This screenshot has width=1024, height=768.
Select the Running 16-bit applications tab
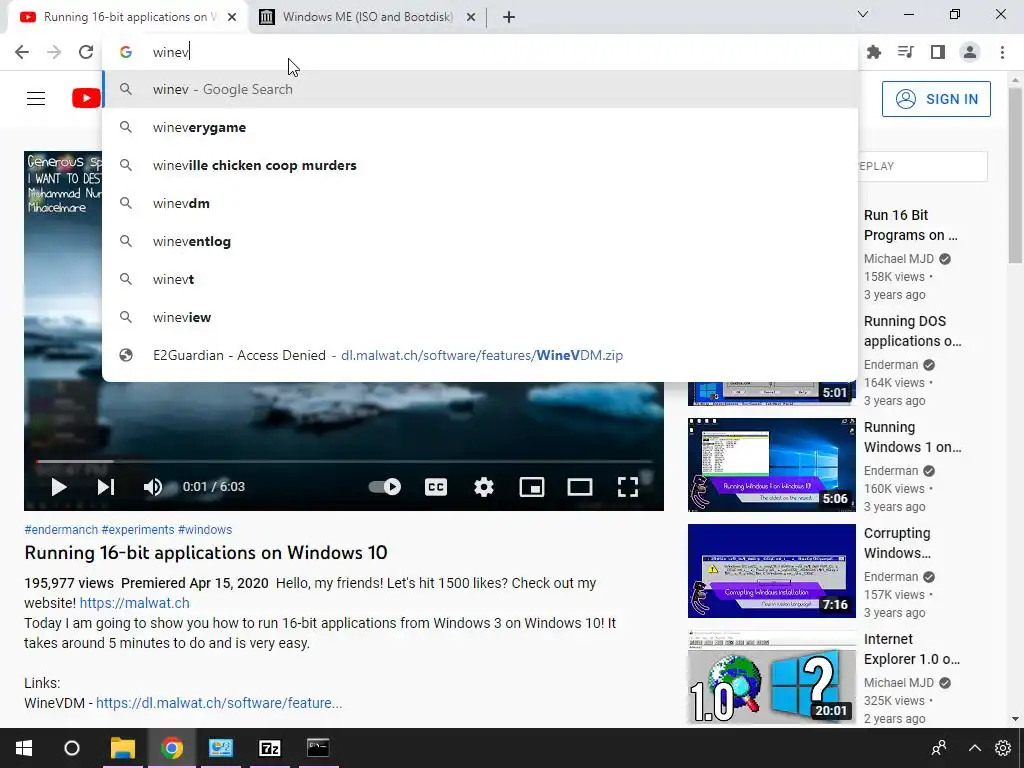coord(127,17)
